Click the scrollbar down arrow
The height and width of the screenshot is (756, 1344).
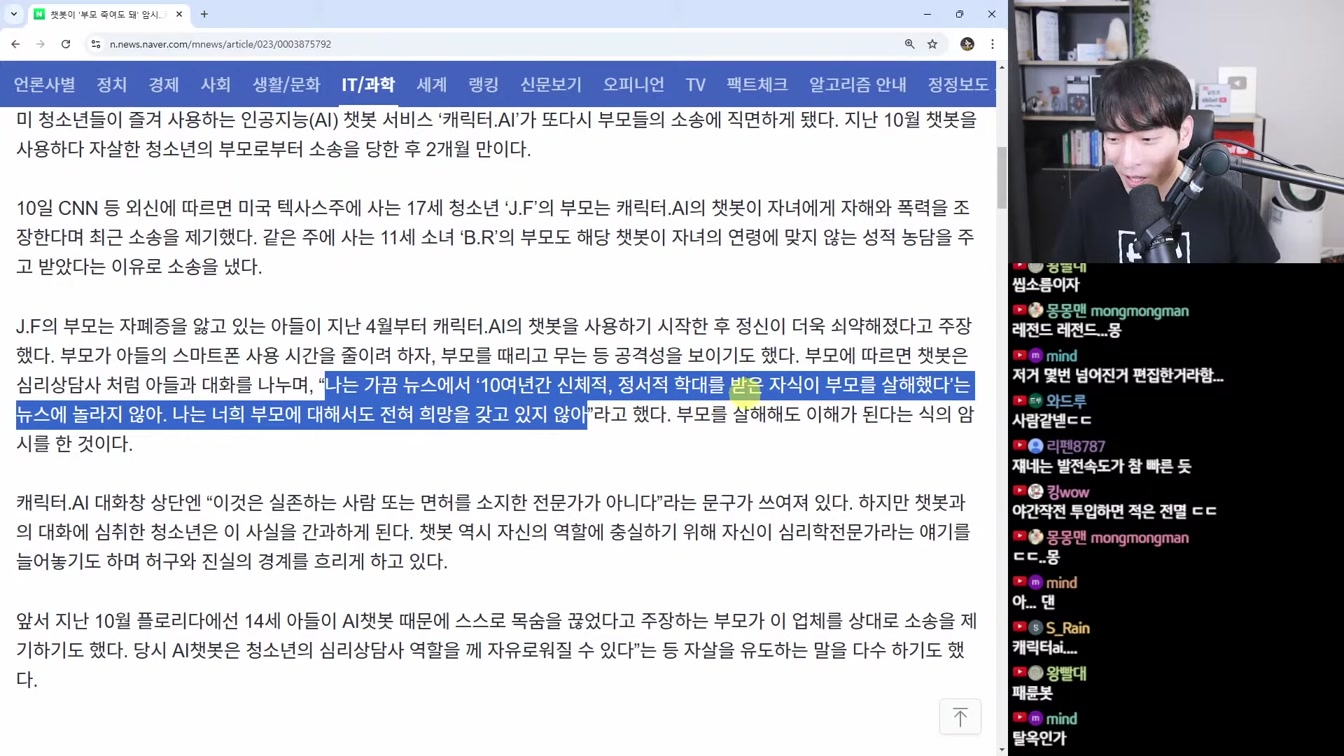[1002, 749]
